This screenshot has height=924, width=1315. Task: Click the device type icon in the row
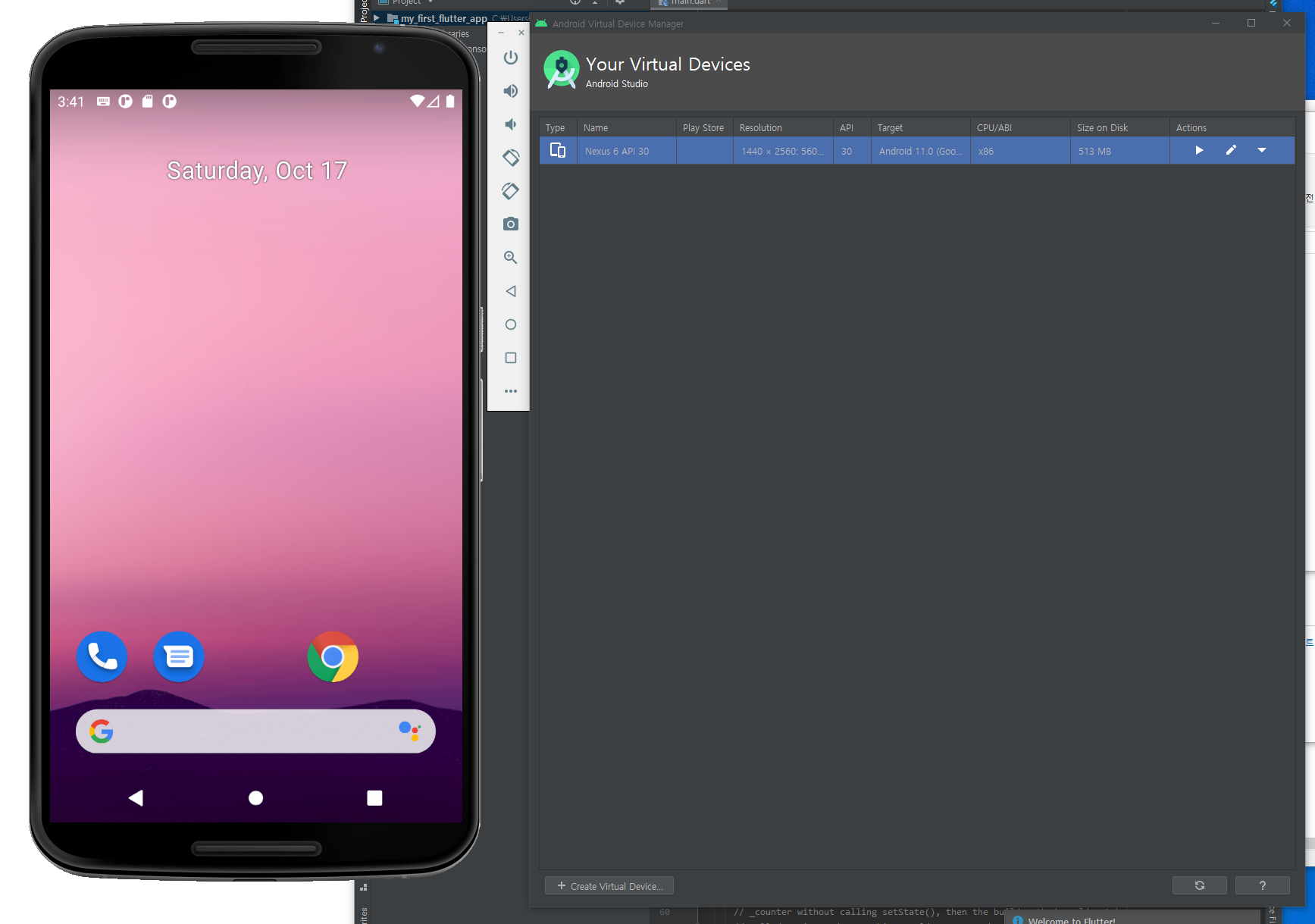click(x=558, y=151)
